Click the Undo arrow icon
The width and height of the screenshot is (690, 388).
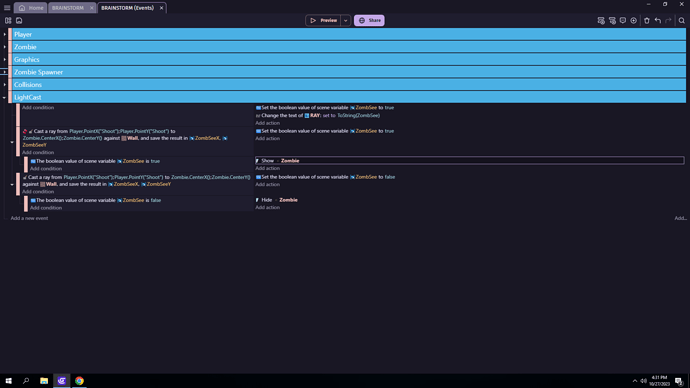658,21
